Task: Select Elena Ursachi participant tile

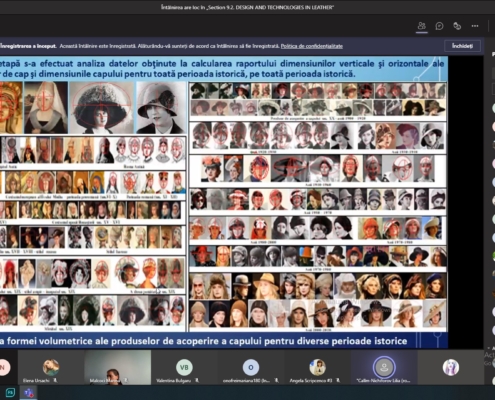Action: point(51,367)
